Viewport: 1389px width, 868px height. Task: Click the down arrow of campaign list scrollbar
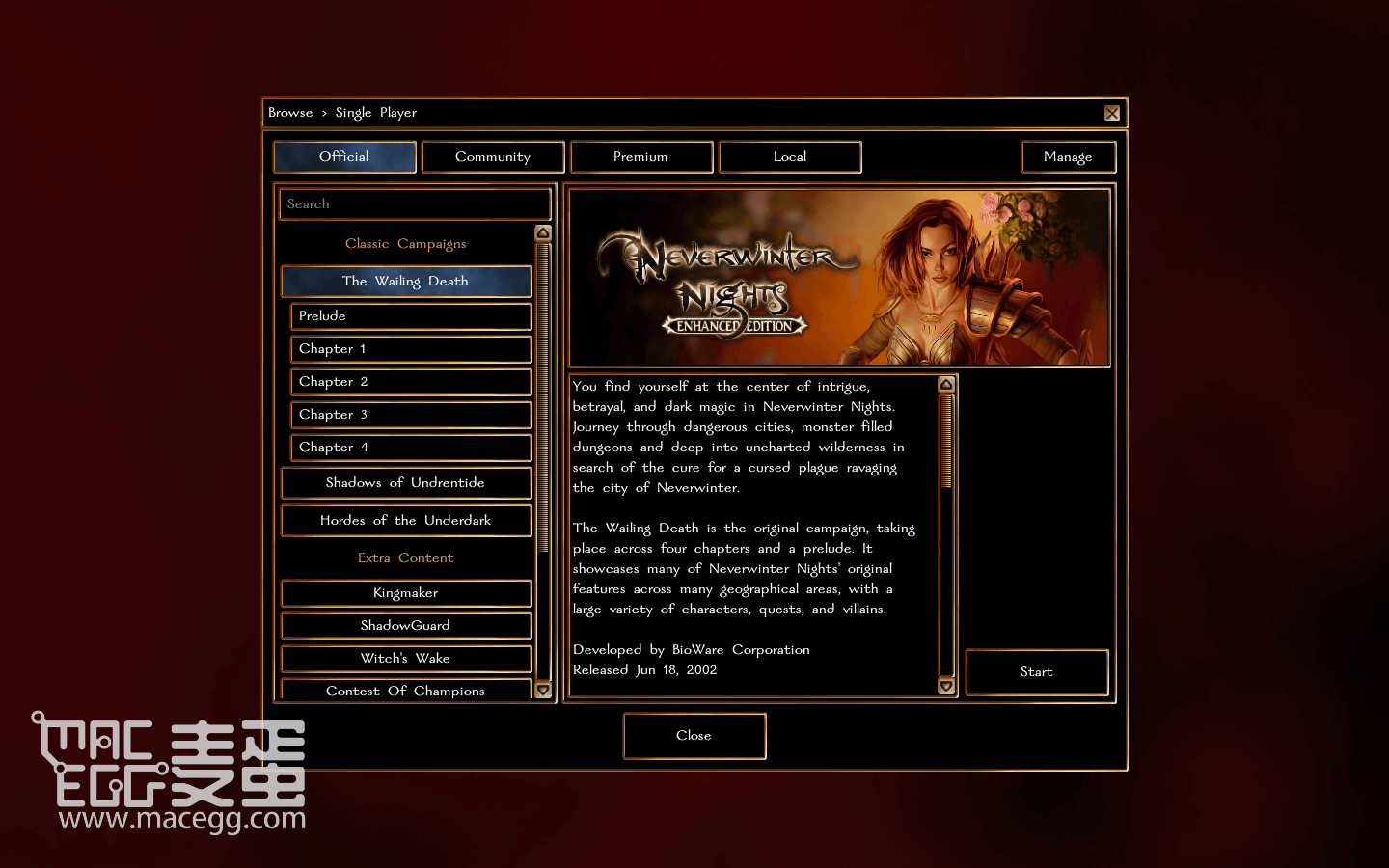pyautogui.click(x=543, y=690)
